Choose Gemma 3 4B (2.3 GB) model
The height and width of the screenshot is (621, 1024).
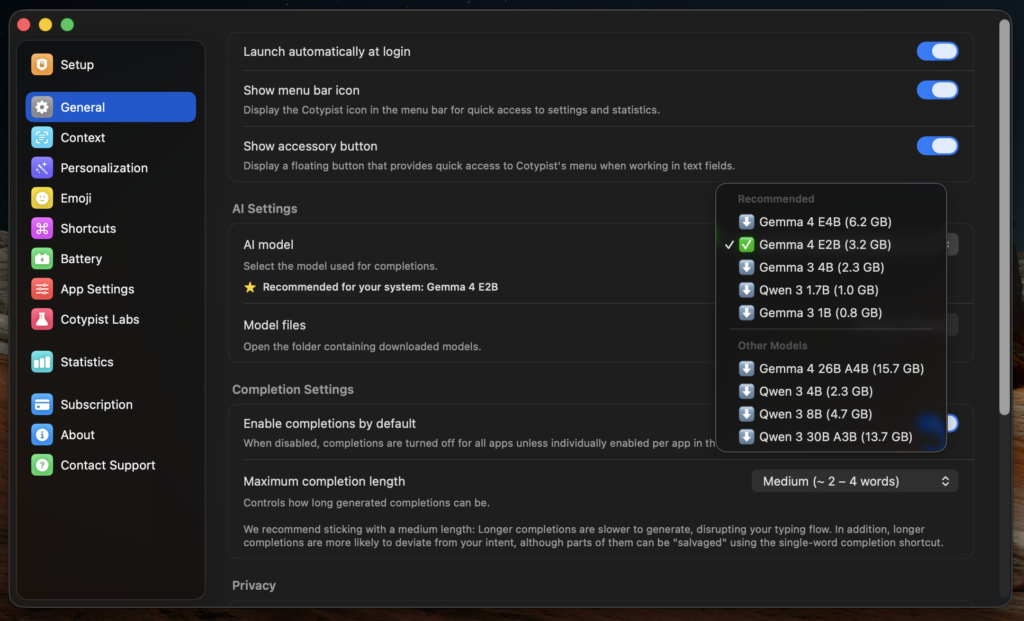831,267
